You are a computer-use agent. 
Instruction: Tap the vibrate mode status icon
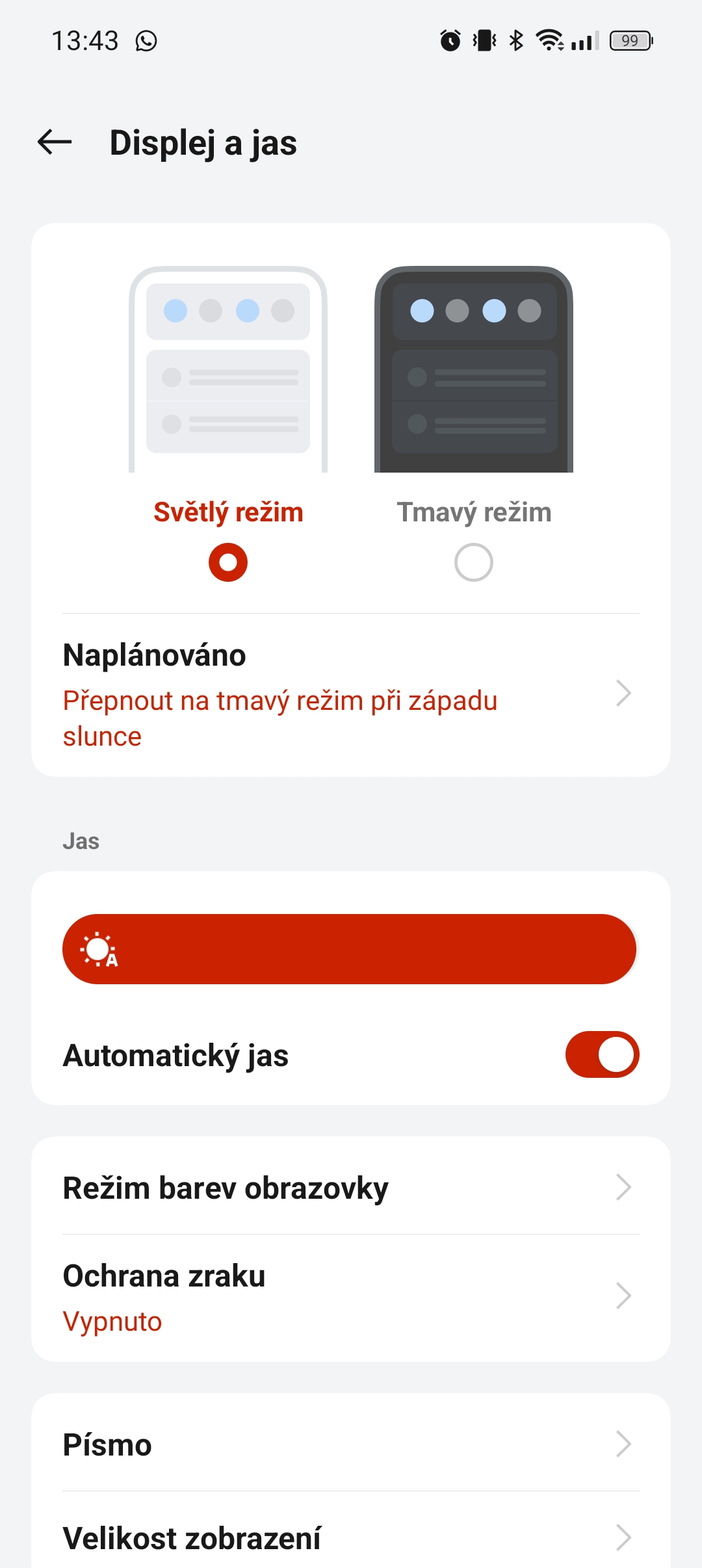[x=484, y=41]
